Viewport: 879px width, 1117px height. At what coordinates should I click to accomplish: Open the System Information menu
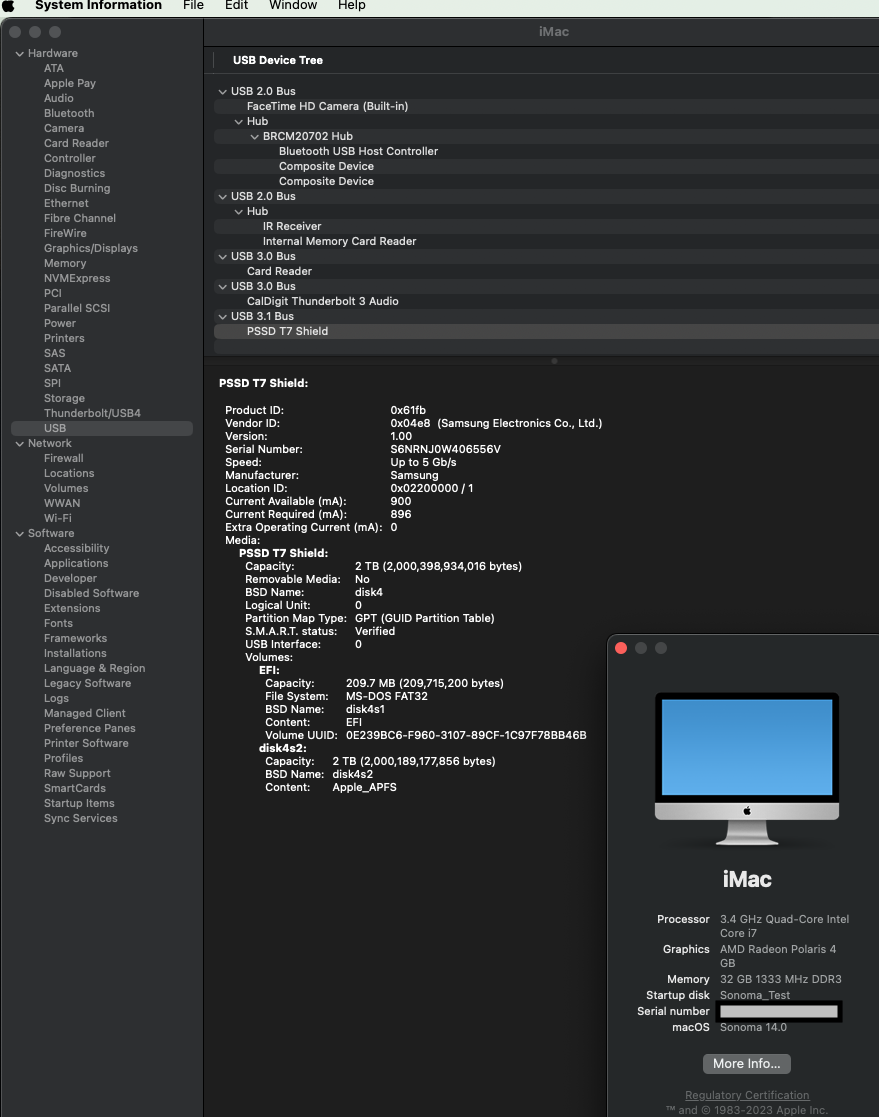click(98, 6)
